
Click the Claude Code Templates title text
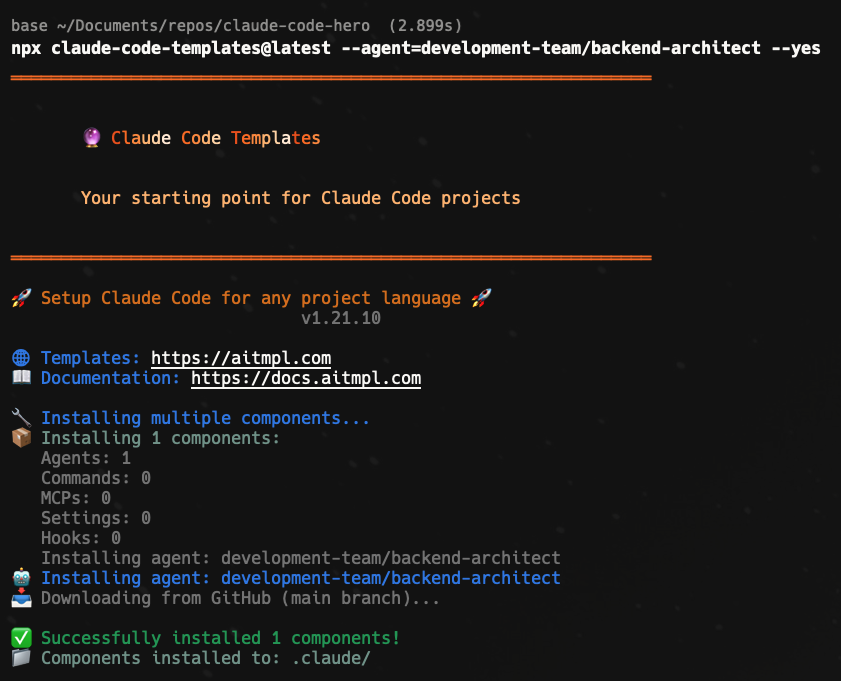[x=216, y=138]
